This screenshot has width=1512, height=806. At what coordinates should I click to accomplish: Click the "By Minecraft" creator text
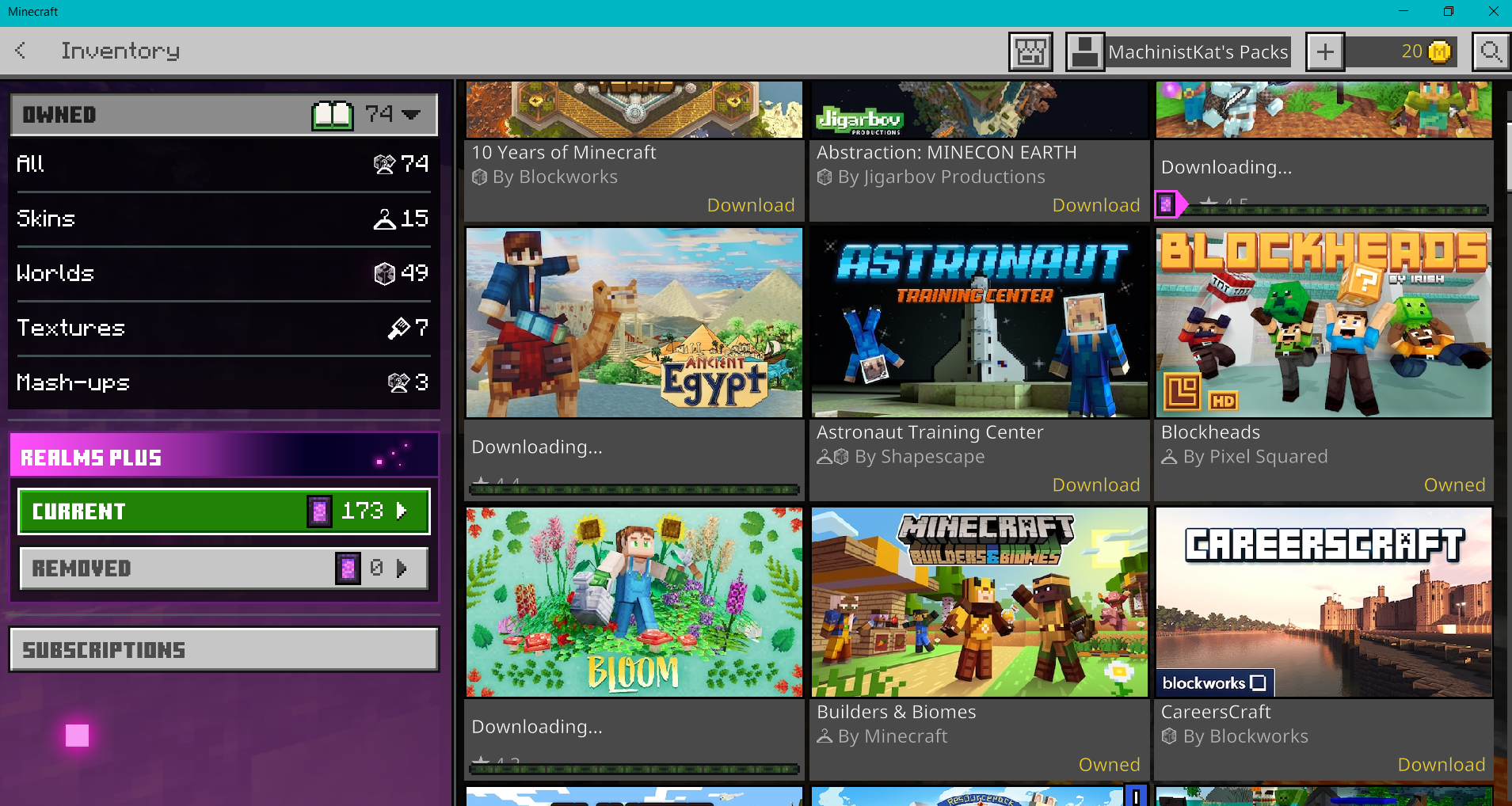(x=893, y=736)
